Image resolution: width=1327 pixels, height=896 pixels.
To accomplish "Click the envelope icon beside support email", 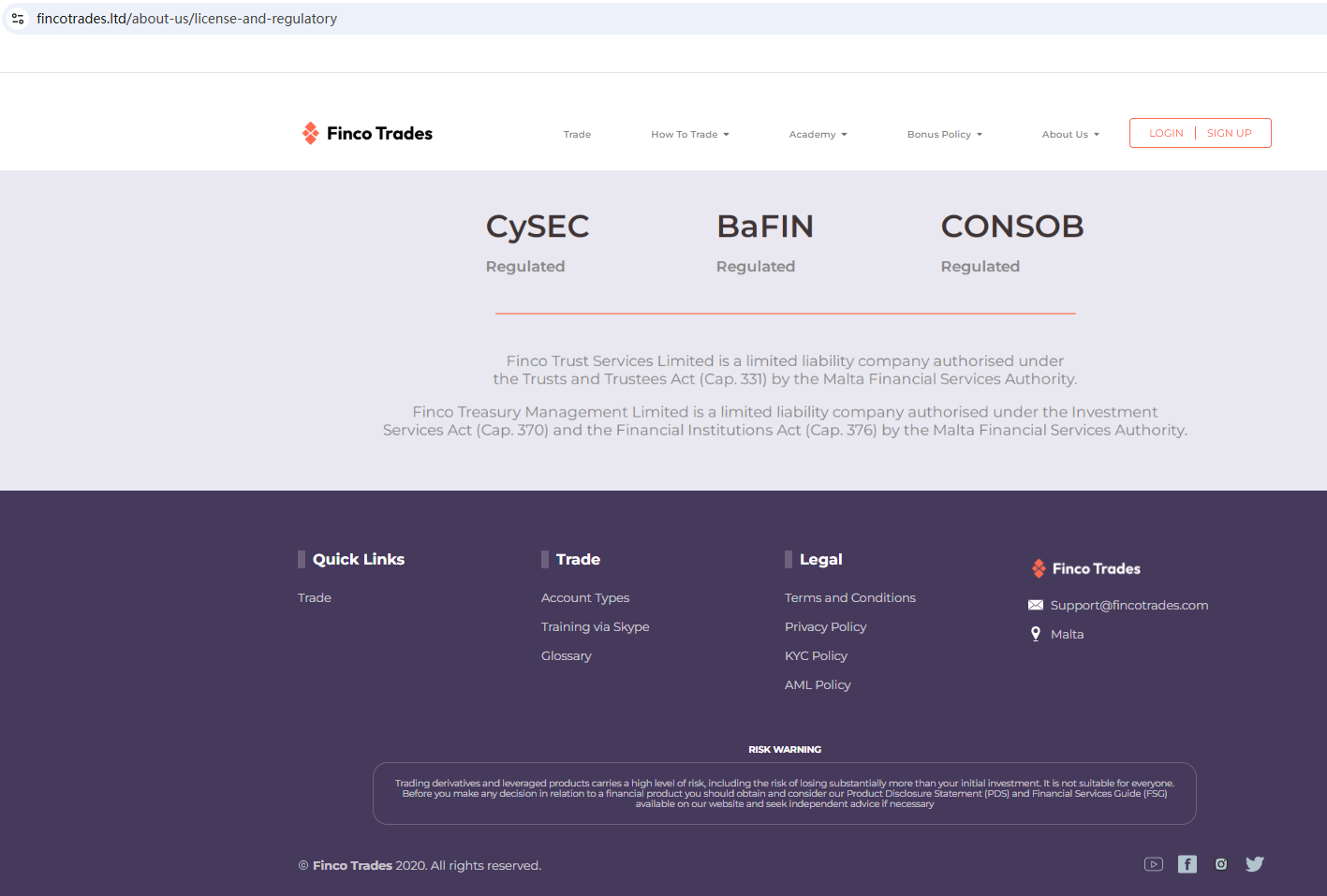I will coord(1036,605).
